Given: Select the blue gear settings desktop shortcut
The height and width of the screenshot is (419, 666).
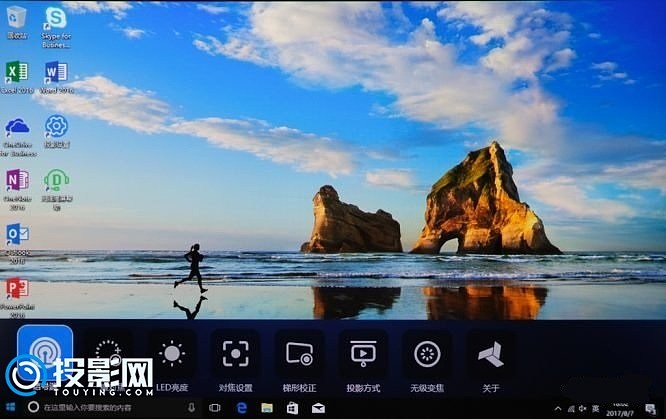Looking at the screenshot, I should coord(56,131).
